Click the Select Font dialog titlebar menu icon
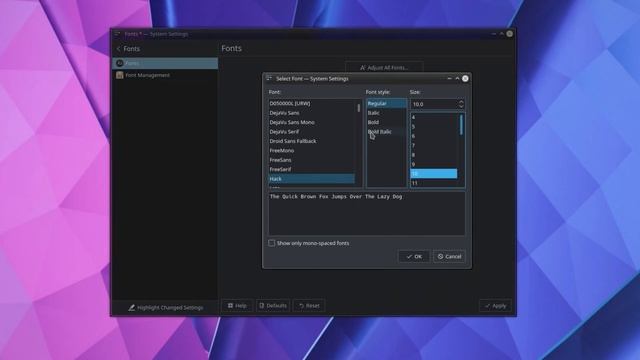 pyautogui.click(x=269, y=78)
